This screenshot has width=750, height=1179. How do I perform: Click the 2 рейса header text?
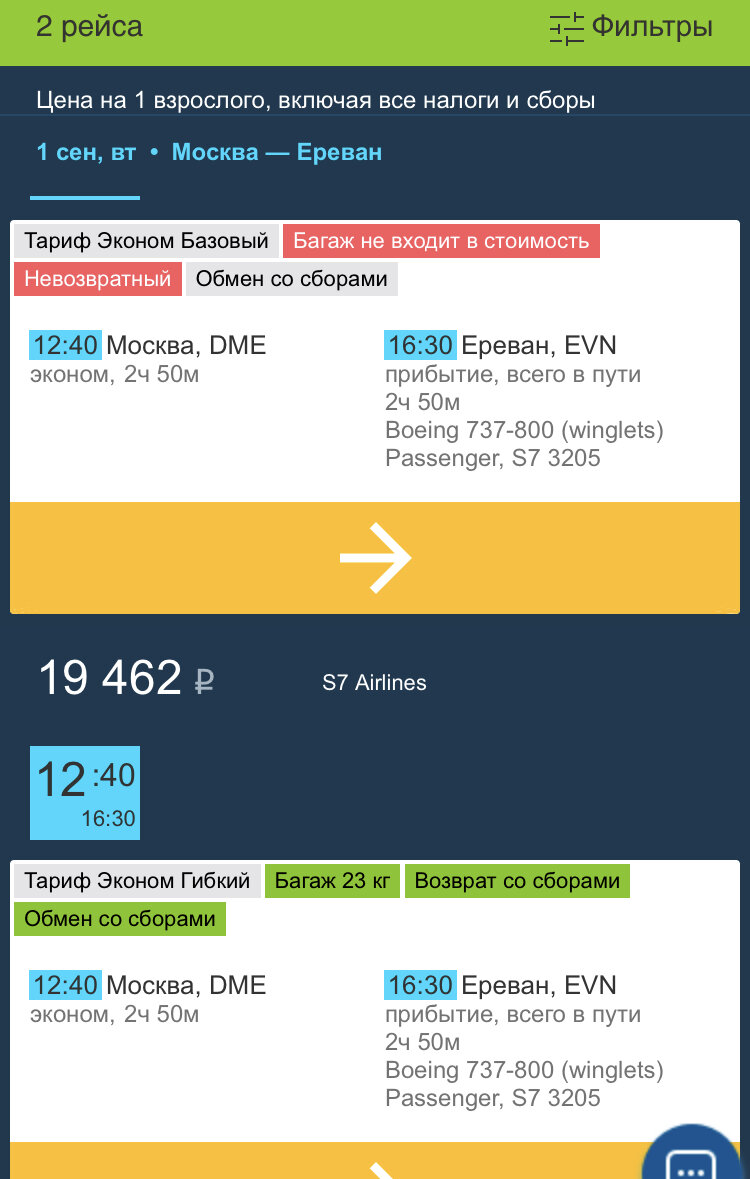pos(90,27)
